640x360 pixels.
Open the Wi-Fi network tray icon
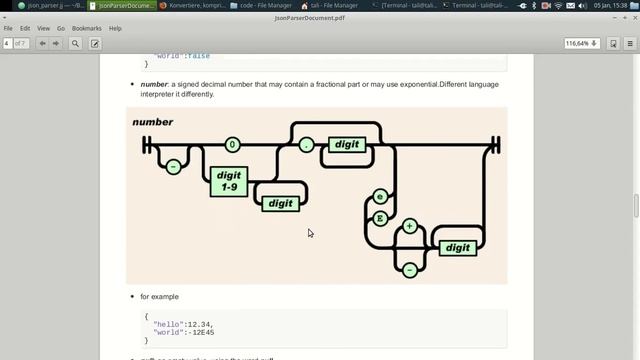click(558, 5)
